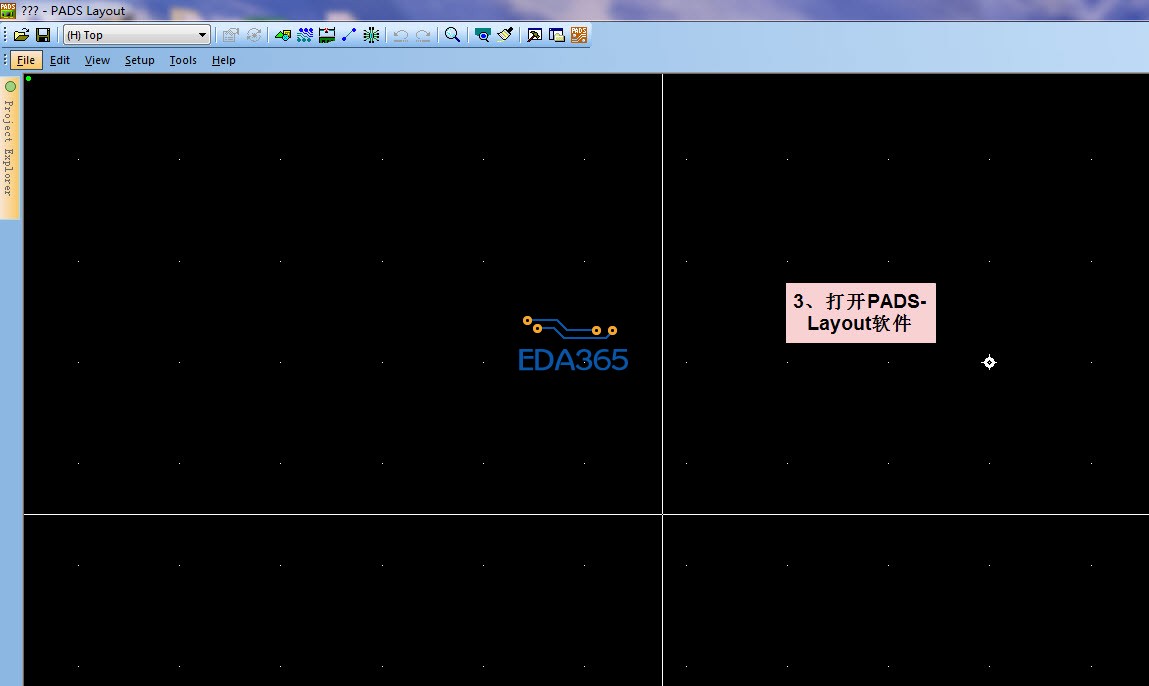The height and width of the screenshot is (686, 1149).
Task: Open the Drafting toolbar icon
Action: pos(283,34)
